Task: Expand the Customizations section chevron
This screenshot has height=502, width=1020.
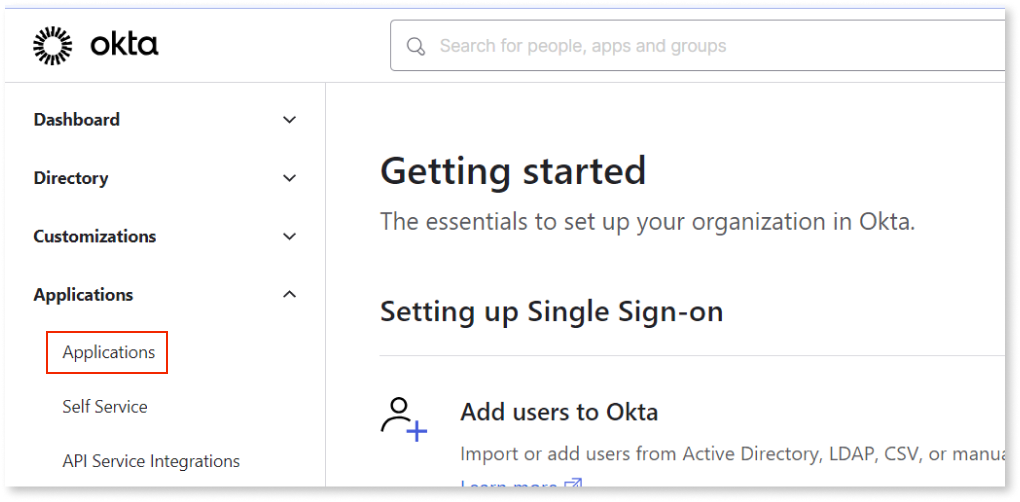Action: click(289, 237)
